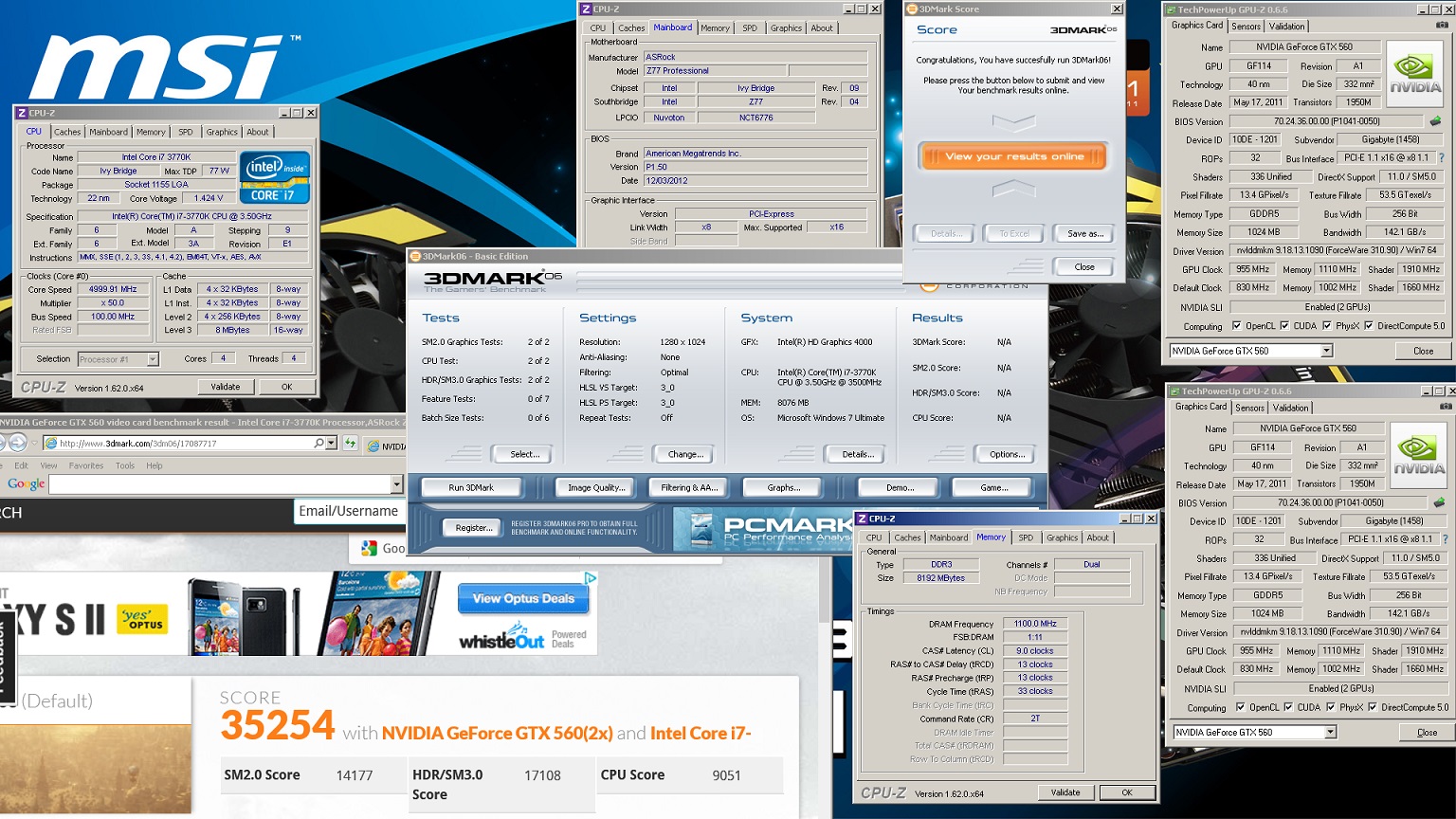This screenshot has width=1456, height=819.
Task: Toggle DirectCompute 5.0 checkbox in lower GPU-Z window
Action: coord(1372,707)
